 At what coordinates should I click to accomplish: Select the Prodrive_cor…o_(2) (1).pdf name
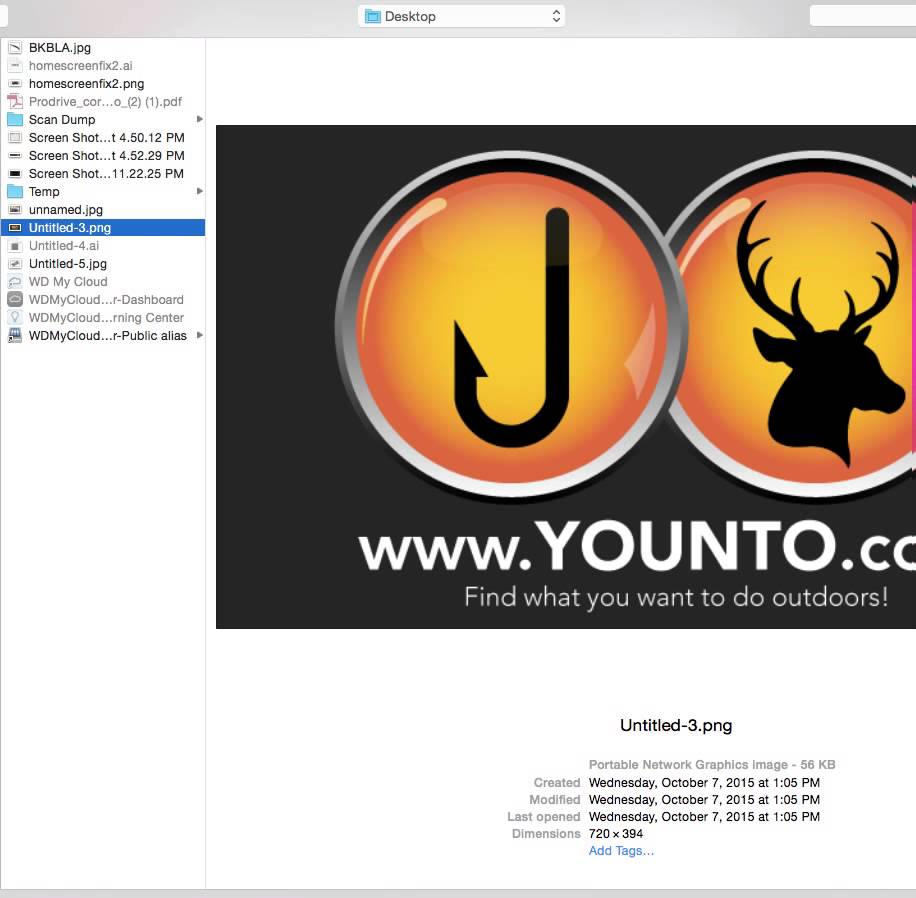pos(105,102)
